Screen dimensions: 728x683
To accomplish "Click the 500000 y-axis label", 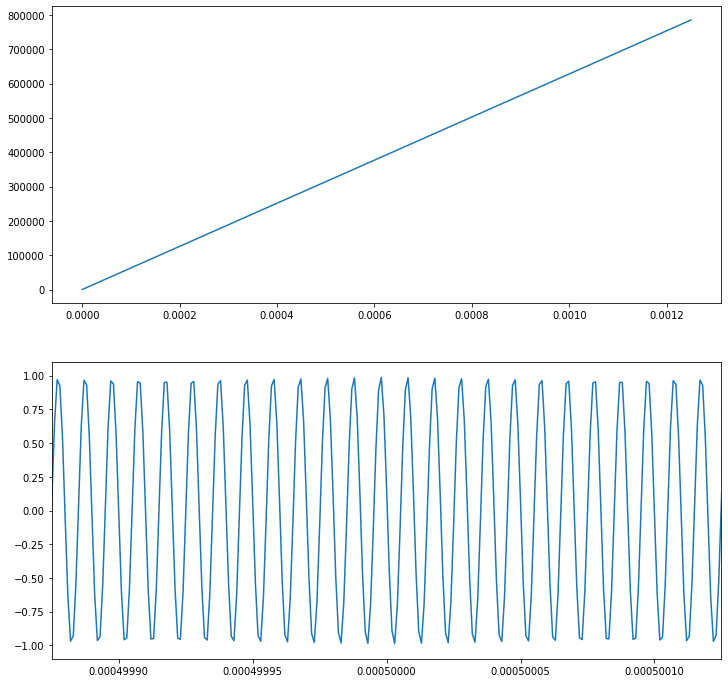I will click(26, 119).
